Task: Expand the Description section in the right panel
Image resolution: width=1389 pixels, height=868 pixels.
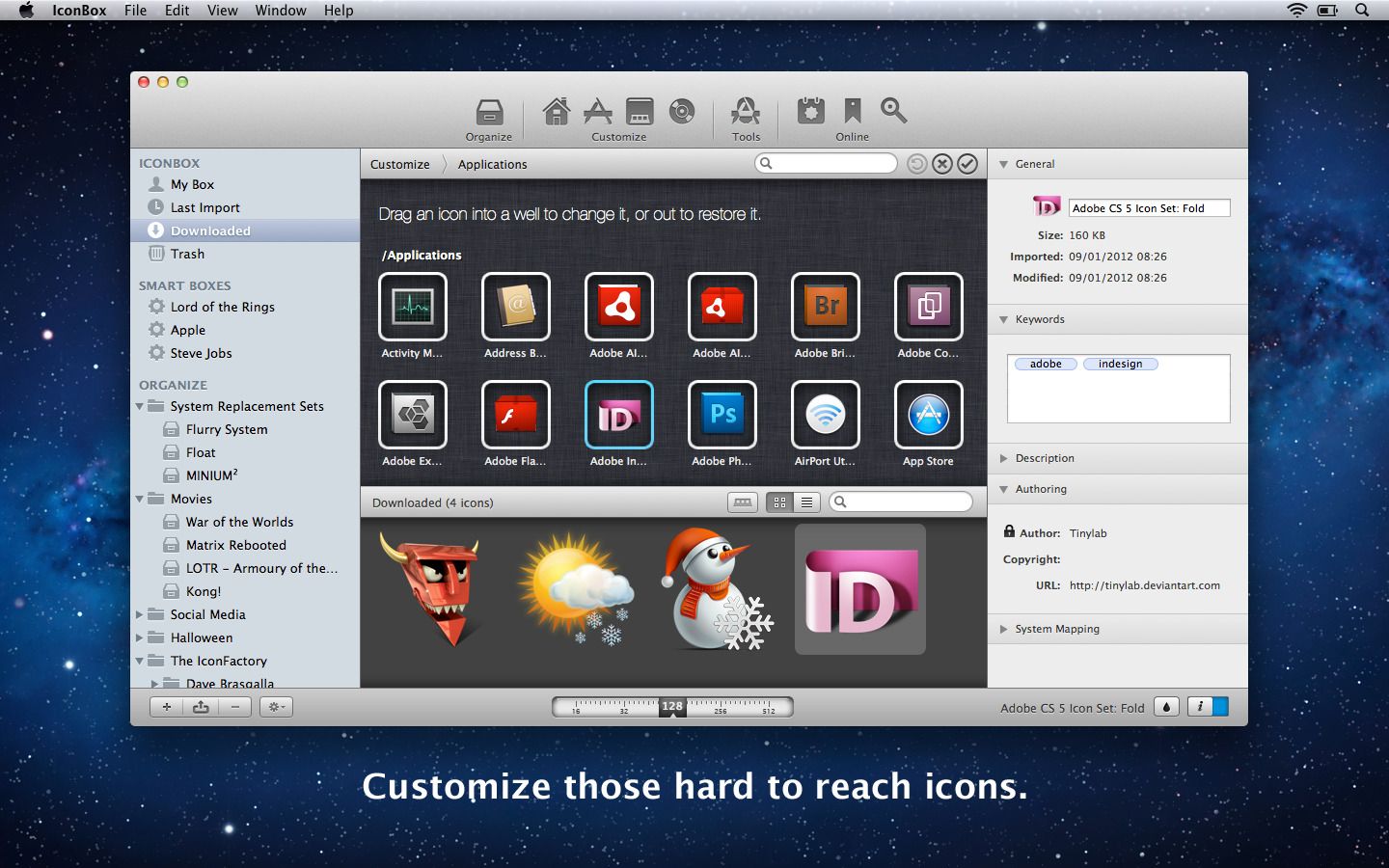Action: [1003, 458]
